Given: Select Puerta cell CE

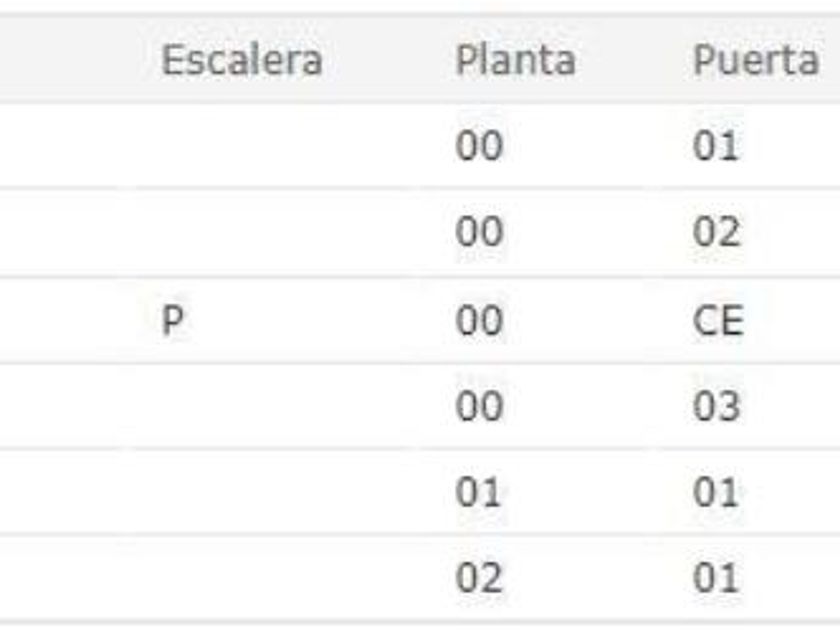Looking at the screenshot, I should [717, 321].
